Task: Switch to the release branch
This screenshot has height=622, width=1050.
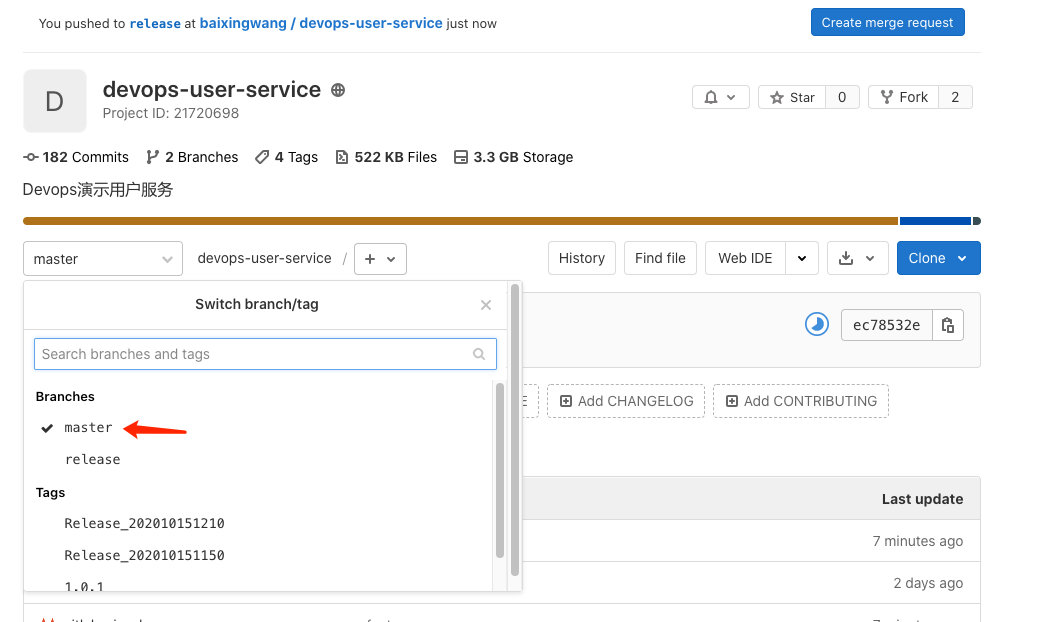Action: coord(92,460)
